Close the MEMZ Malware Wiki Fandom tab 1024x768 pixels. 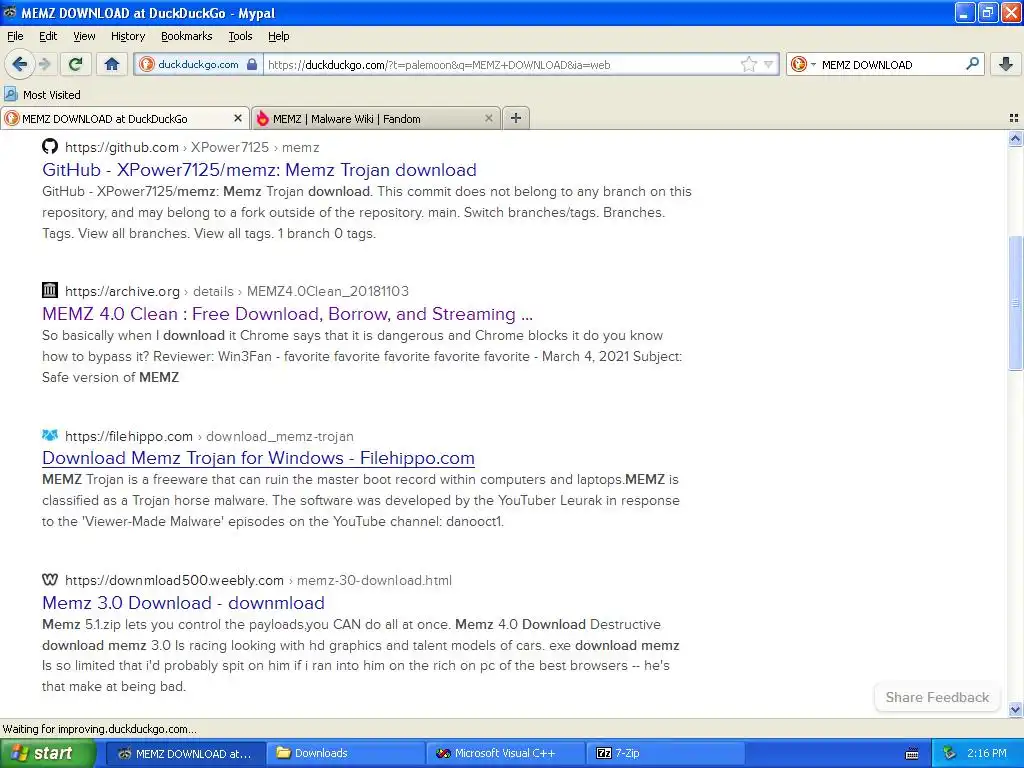488,118
